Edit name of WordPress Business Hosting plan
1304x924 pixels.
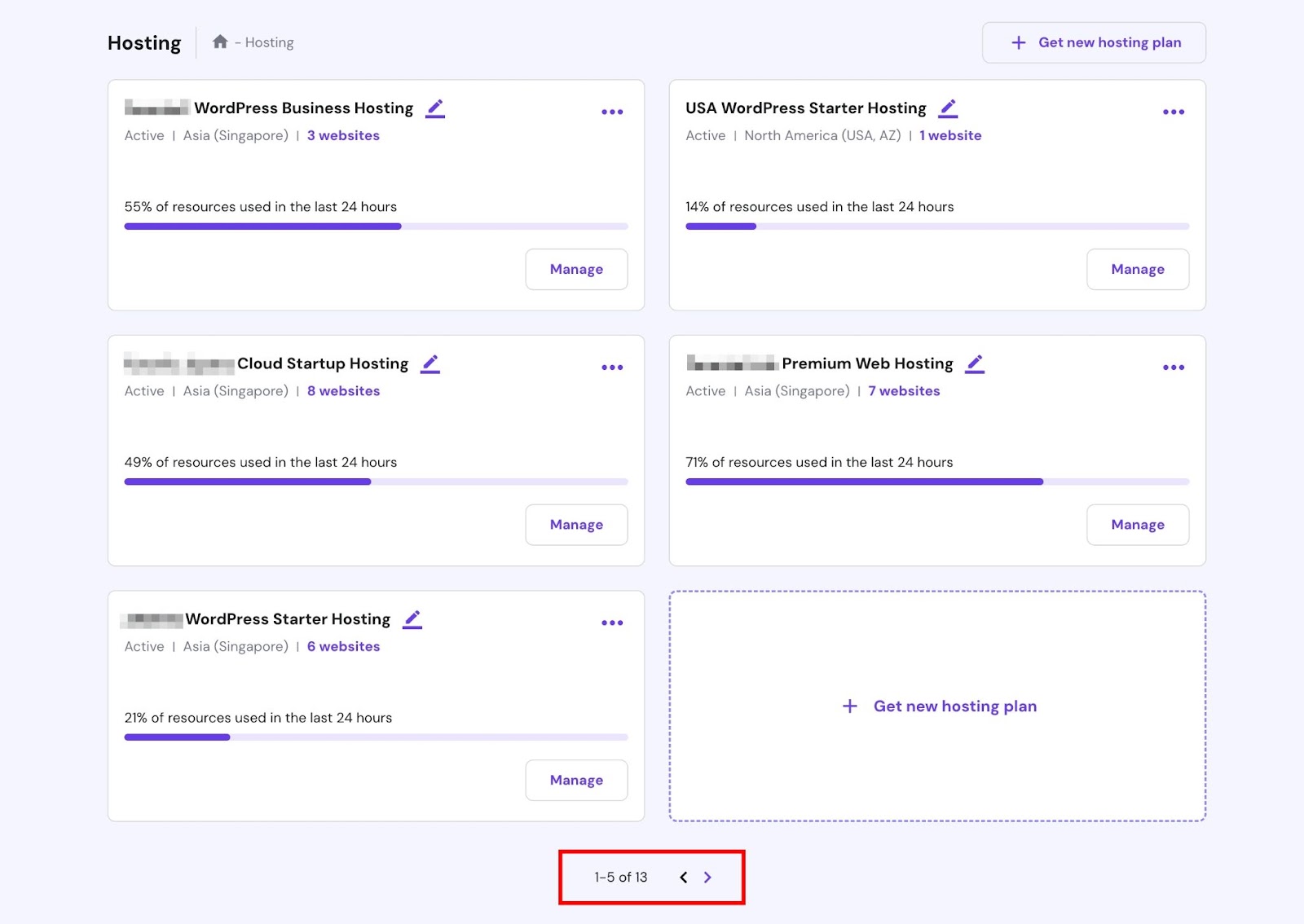[x=435, y=108]
